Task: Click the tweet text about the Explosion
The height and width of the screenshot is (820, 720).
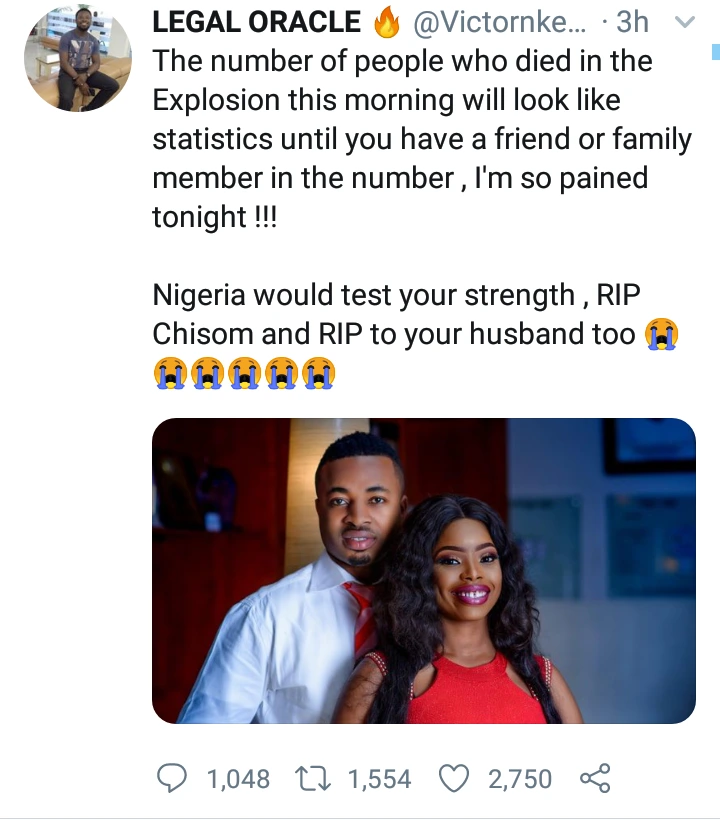Action: [x=422, y=139]
